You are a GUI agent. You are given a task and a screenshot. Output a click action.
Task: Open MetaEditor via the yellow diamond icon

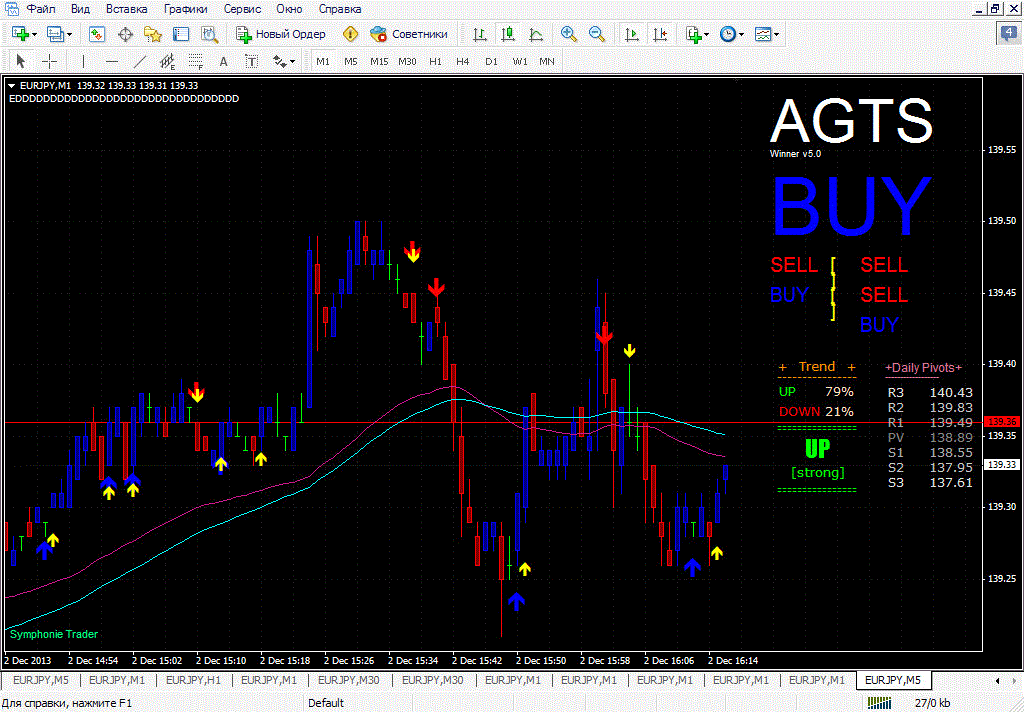point(351,34)
